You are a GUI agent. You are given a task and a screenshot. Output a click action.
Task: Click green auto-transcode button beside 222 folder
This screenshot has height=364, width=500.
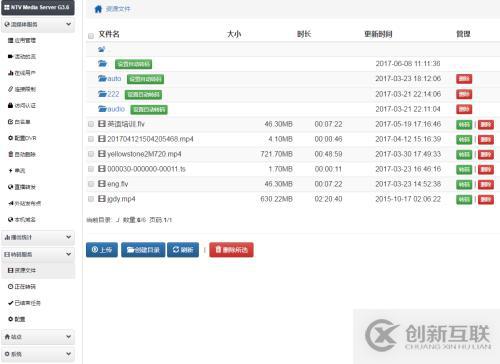click(143, 95)
